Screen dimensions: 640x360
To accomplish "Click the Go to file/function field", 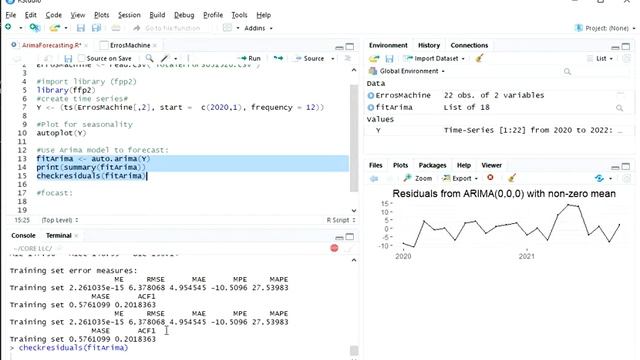I will click(x=172, y=28).
